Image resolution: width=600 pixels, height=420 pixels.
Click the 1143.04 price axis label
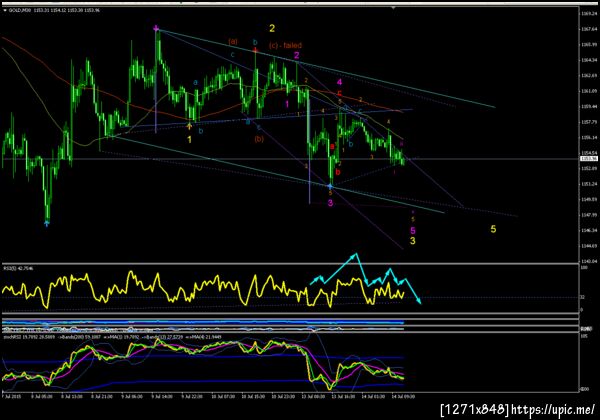pos(589,261)
